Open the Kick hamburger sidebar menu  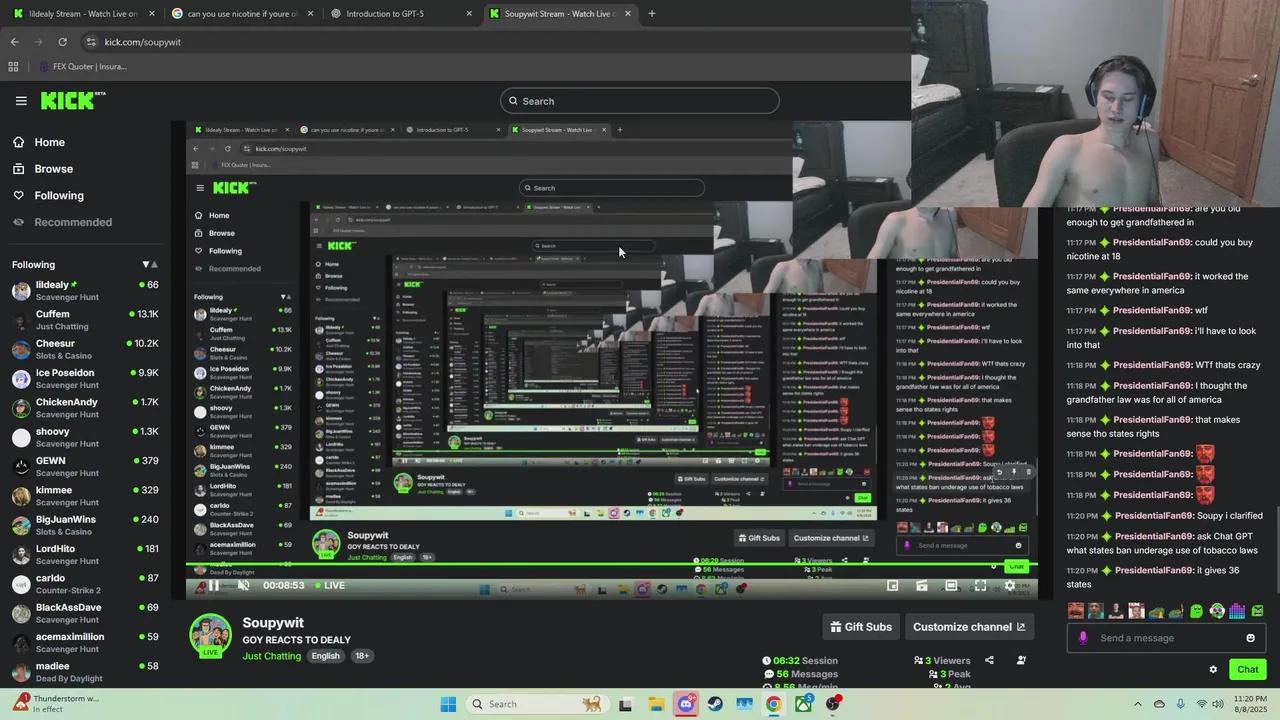[21, 100]
